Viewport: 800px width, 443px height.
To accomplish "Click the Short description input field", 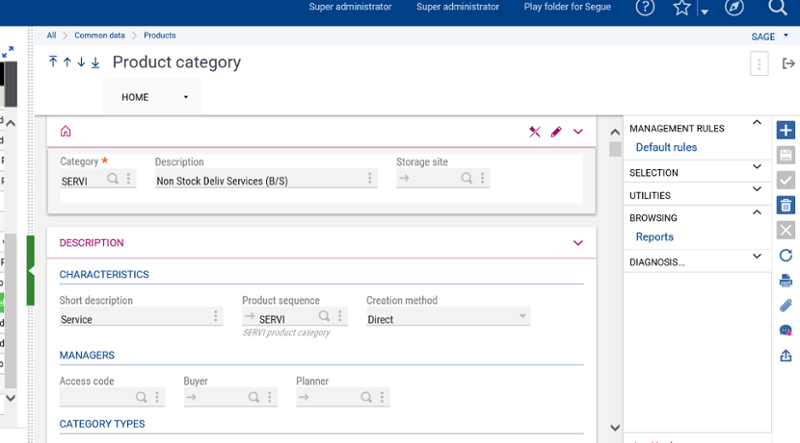I will click(134, 320).
